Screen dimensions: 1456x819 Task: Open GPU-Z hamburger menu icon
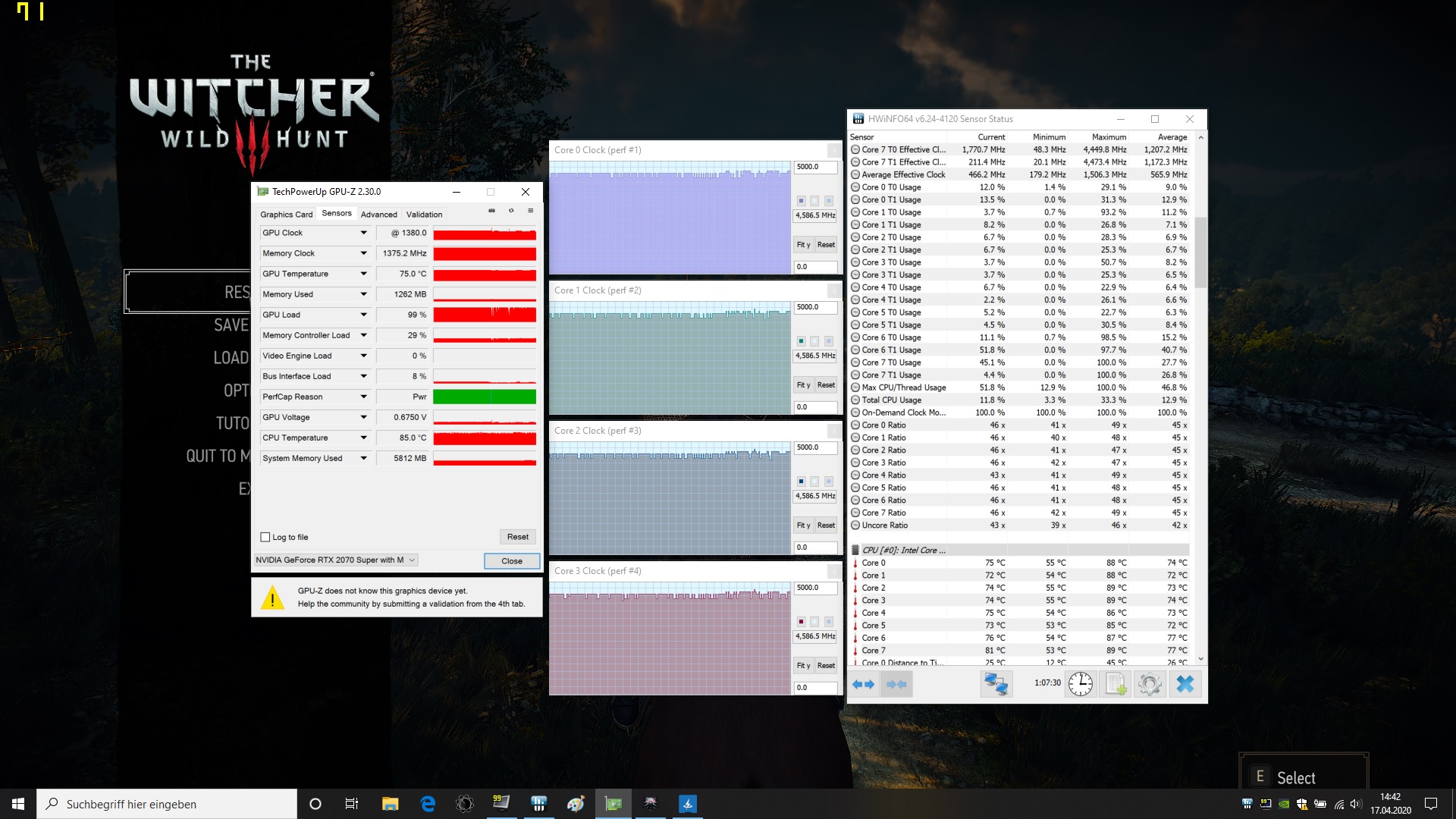tap(530, 211)
